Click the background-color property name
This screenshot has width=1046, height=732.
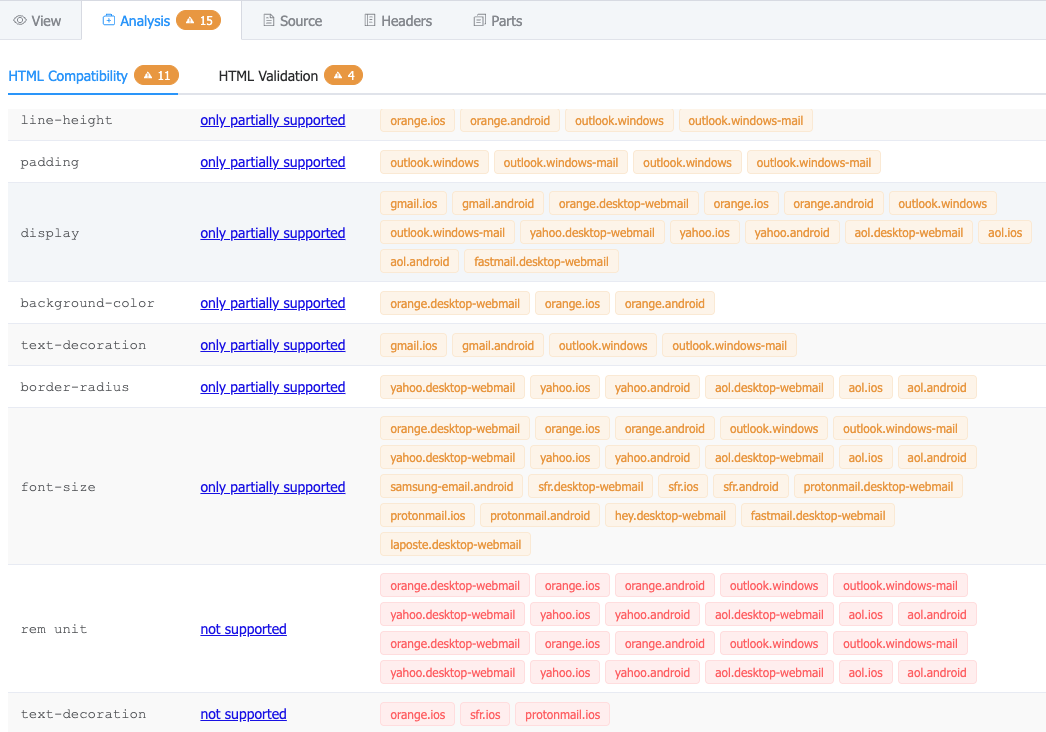tap(87, 303)
